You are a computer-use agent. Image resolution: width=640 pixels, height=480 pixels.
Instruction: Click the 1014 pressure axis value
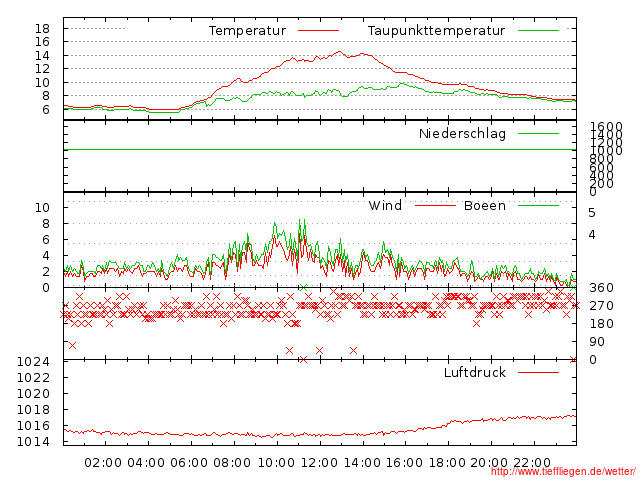(x=33, y=442)
